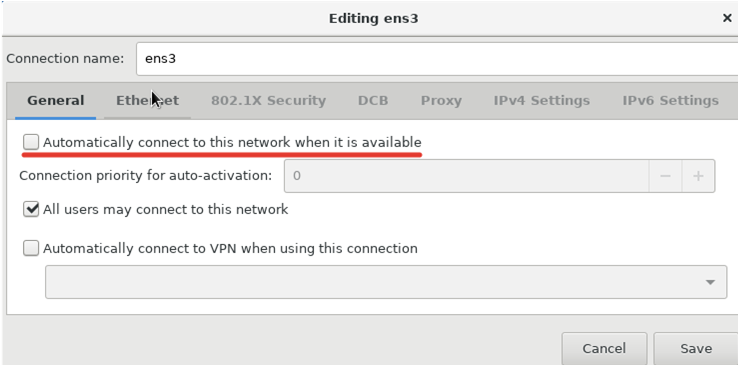Enable automatically connect to VPN checkbox
This screenshot has width=738, height=365.
31,248
